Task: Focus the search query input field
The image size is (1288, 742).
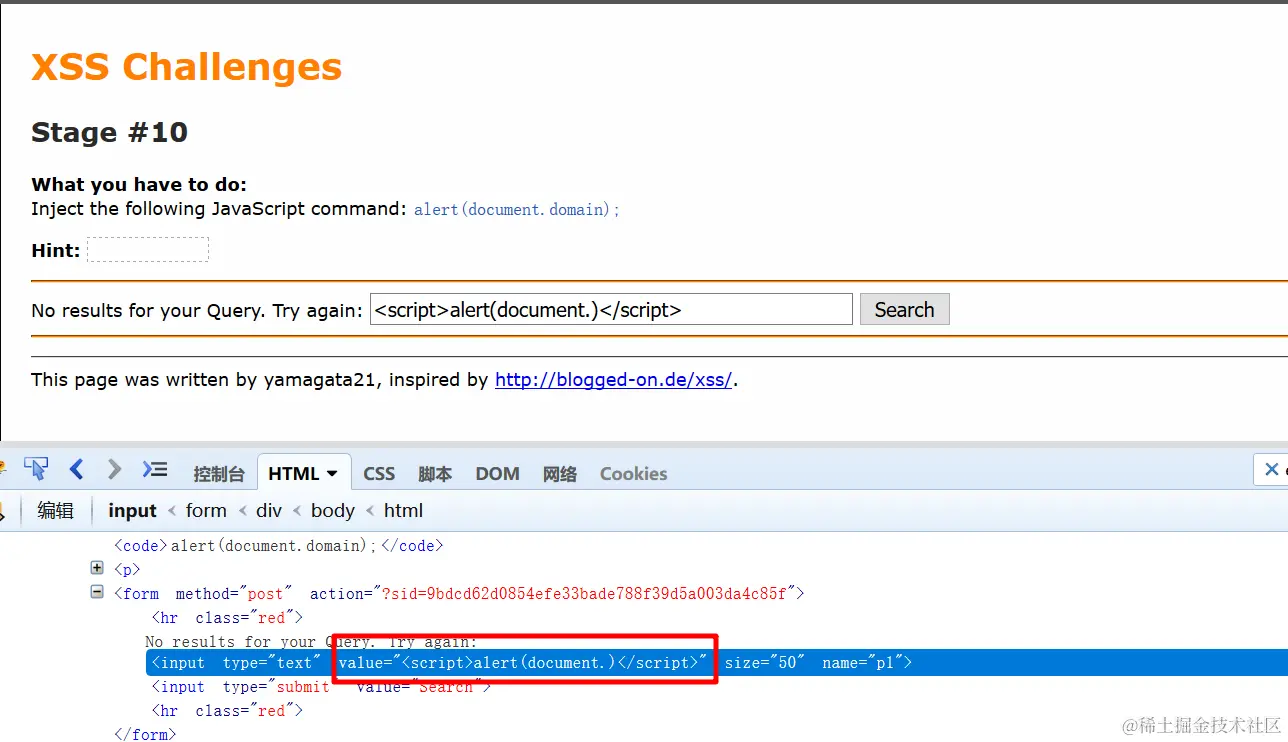Action: coord(611,309)
